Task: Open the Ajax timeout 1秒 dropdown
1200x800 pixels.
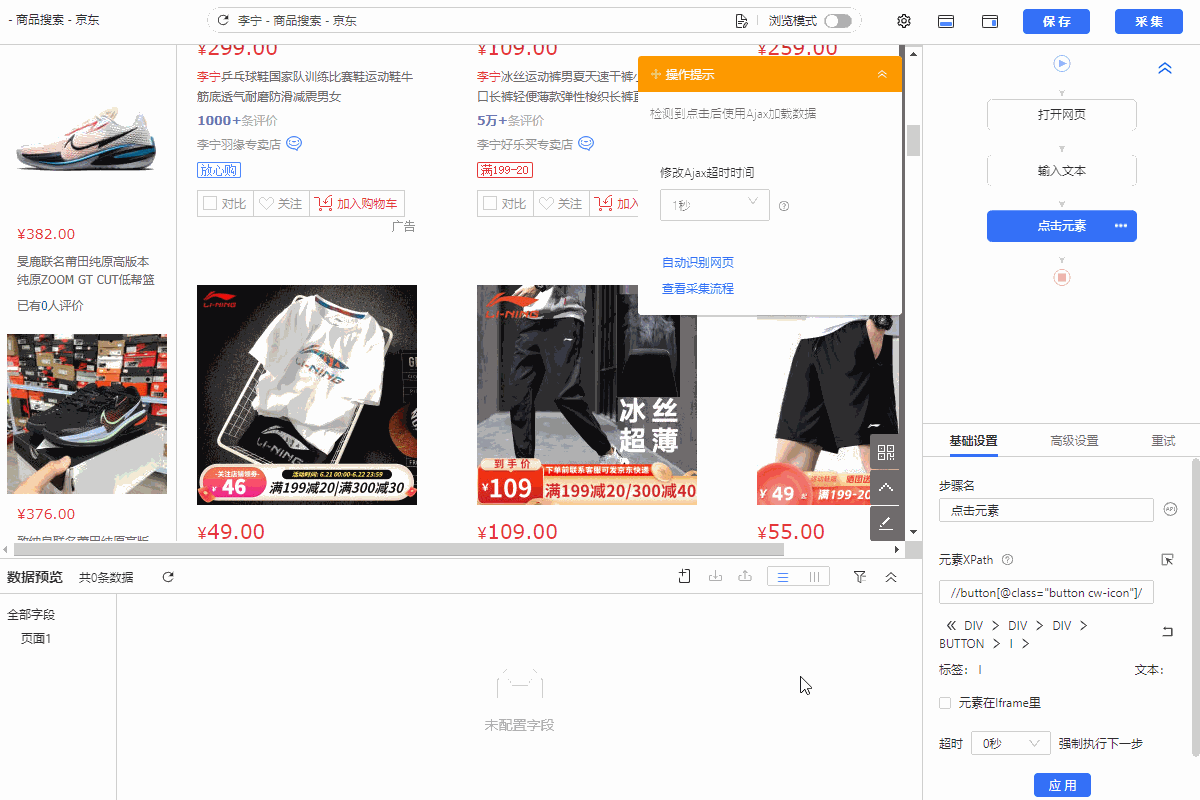Action: point(715,205)
